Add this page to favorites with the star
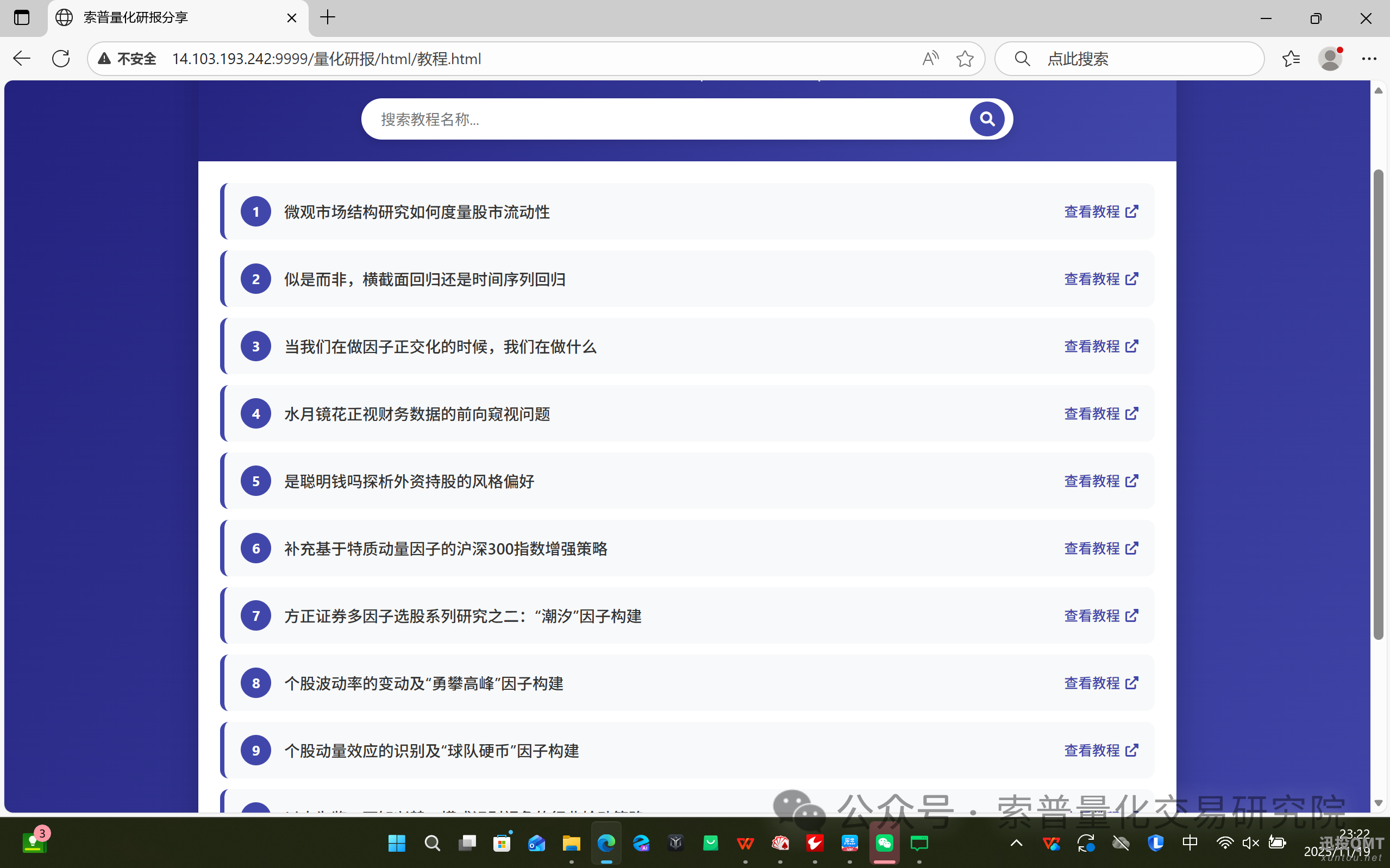 965,58
